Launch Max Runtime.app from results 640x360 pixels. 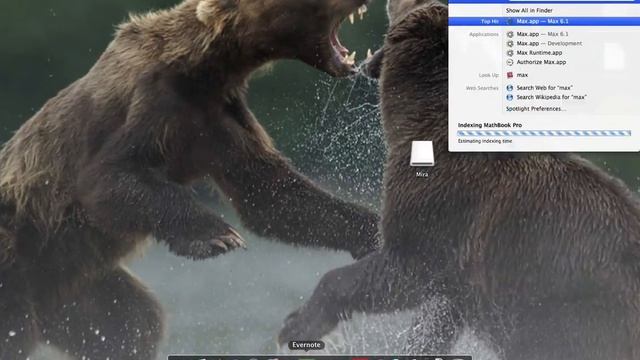(534, 53)
